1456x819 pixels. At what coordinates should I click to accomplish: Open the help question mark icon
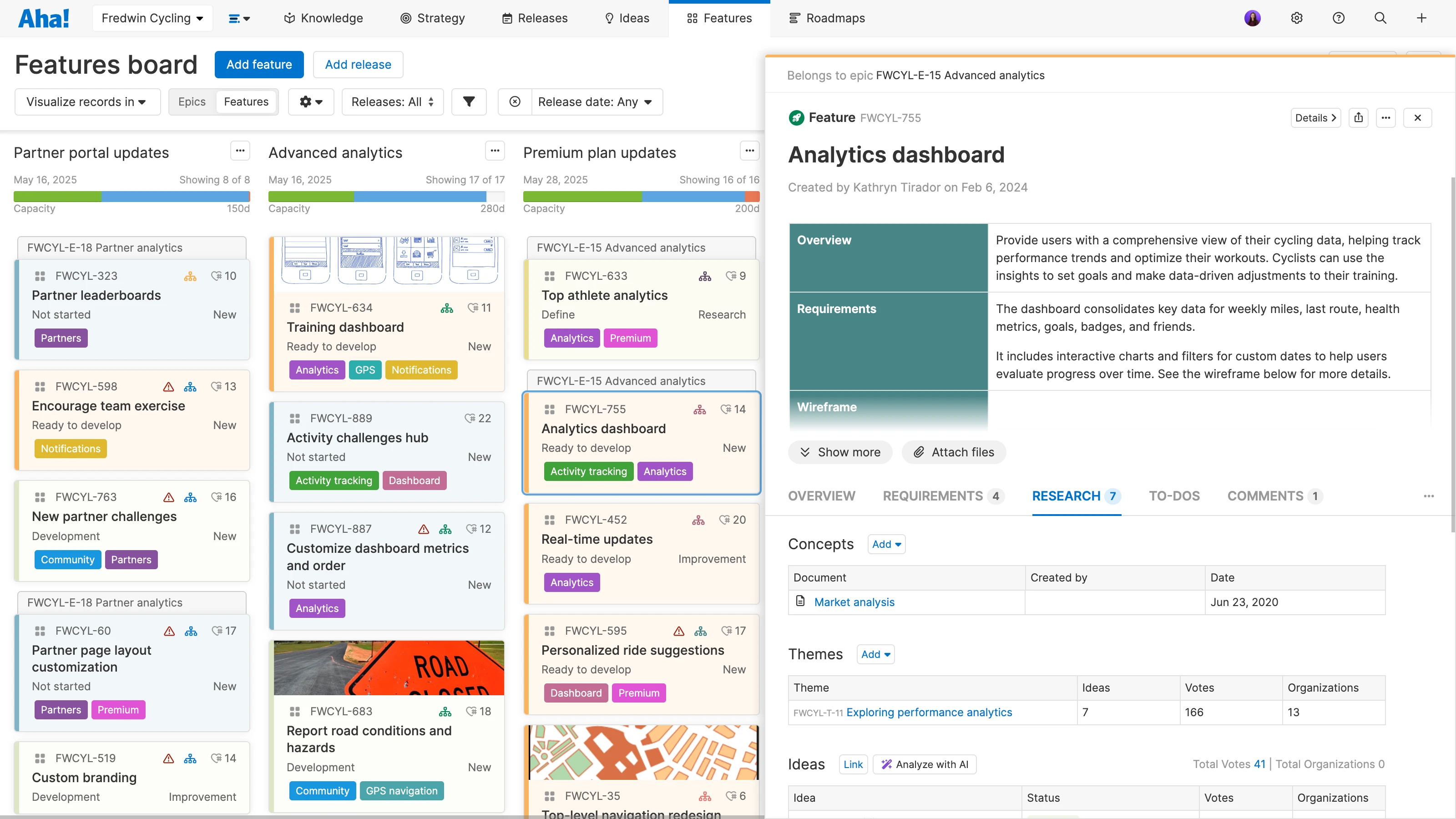tap(1338, 18)
